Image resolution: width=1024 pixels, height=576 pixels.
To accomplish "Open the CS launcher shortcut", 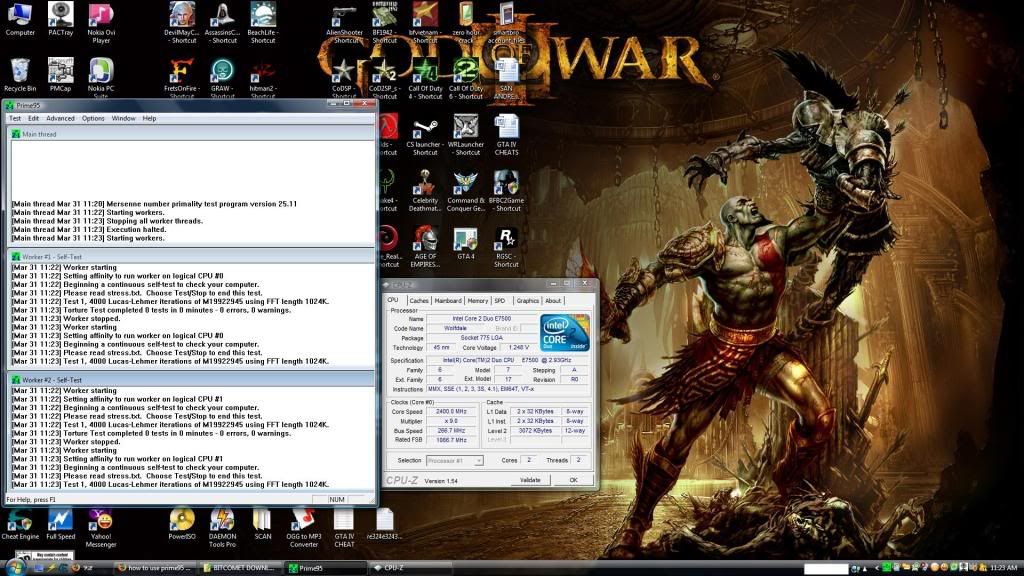I will (424, 135).
